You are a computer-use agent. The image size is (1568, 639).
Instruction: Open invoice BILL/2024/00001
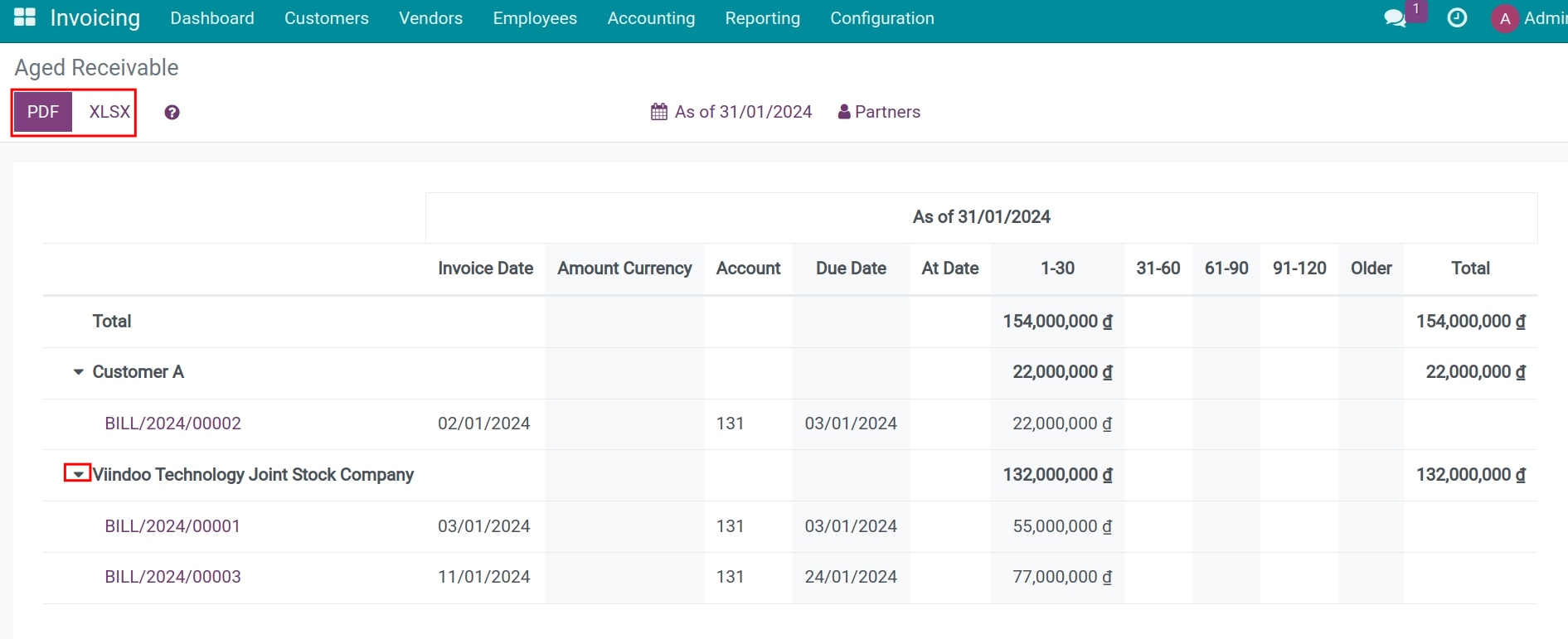tap(172, 526)
